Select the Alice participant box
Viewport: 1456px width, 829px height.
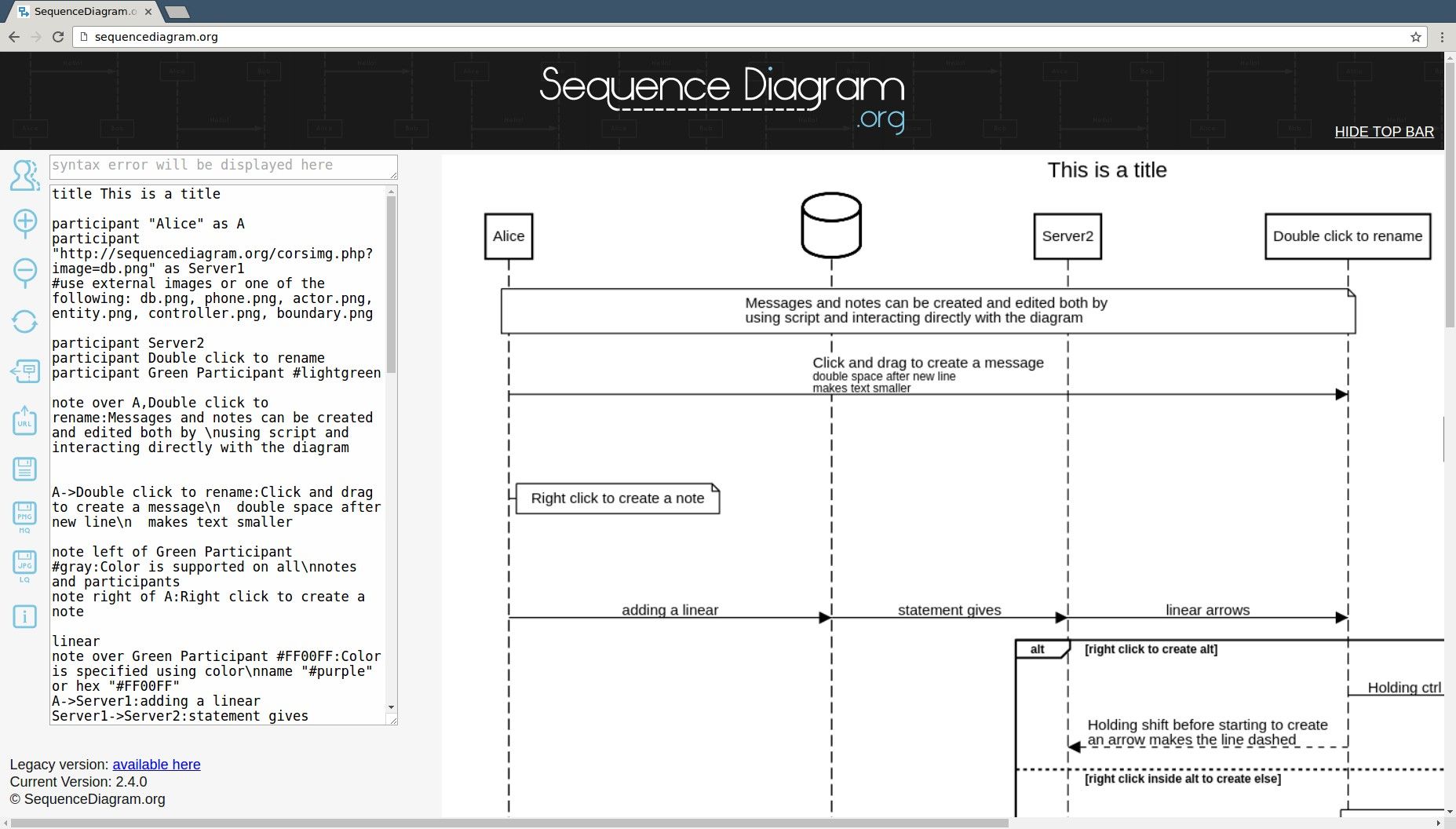tap(509, 236)
